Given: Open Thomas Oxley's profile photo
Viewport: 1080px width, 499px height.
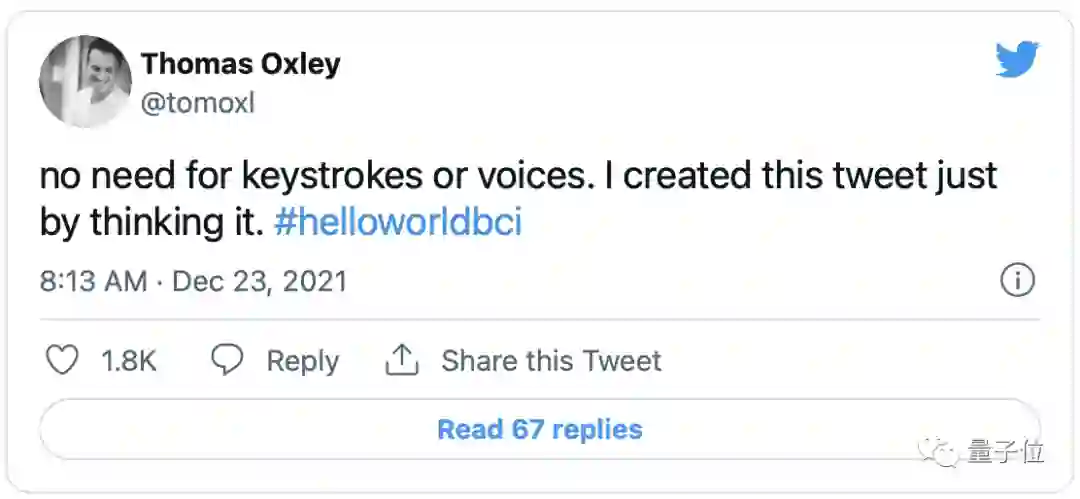Looking at the screenshot, I should pyautogui.click(x=85, y=81).
